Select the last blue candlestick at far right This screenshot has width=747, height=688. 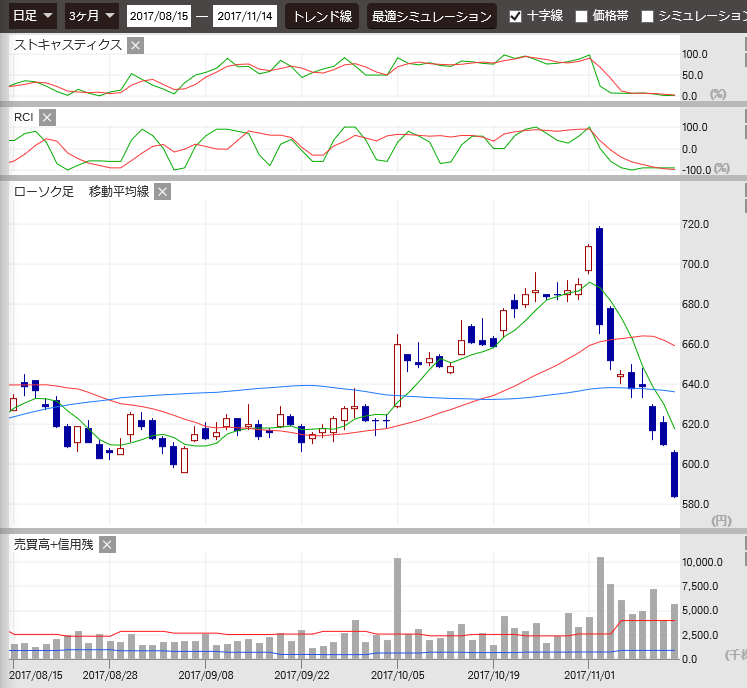point(674,474)
